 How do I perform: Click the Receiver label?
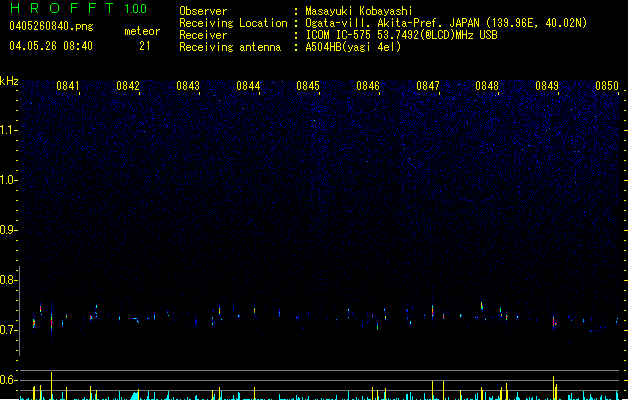click(x=203, y=35)
